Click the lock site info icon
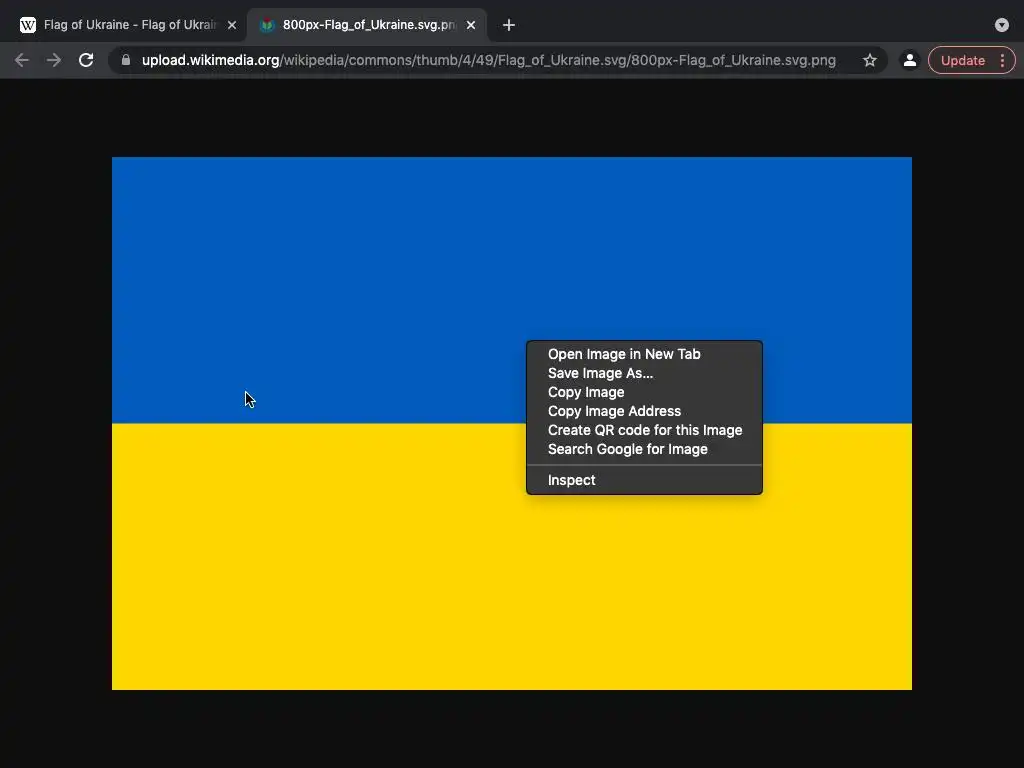 126,60
